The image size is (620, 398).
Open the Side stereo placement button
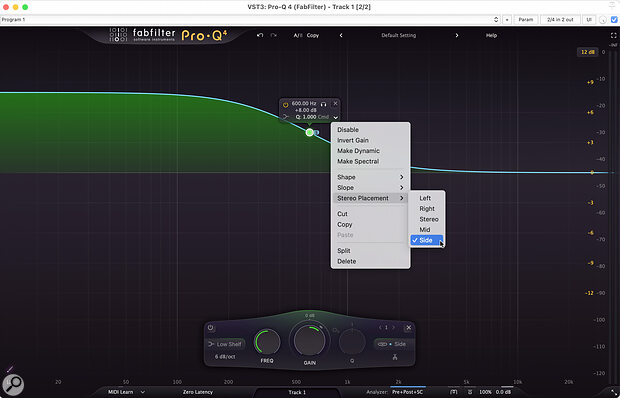(393, 344)
